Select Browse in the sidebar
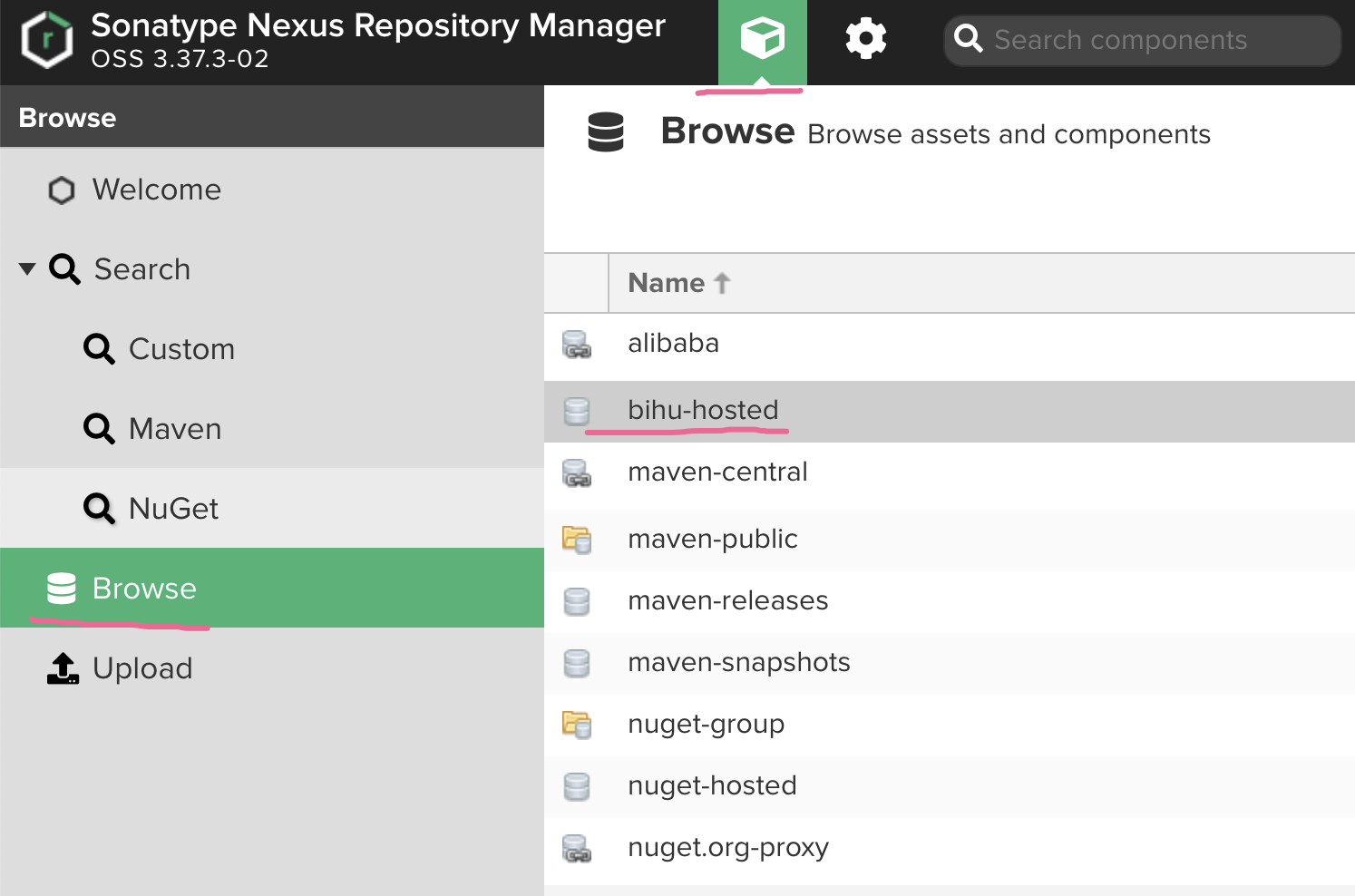The height and width of the screenshot is (896, 1355). pyautogui.click(x=272, y=589)
